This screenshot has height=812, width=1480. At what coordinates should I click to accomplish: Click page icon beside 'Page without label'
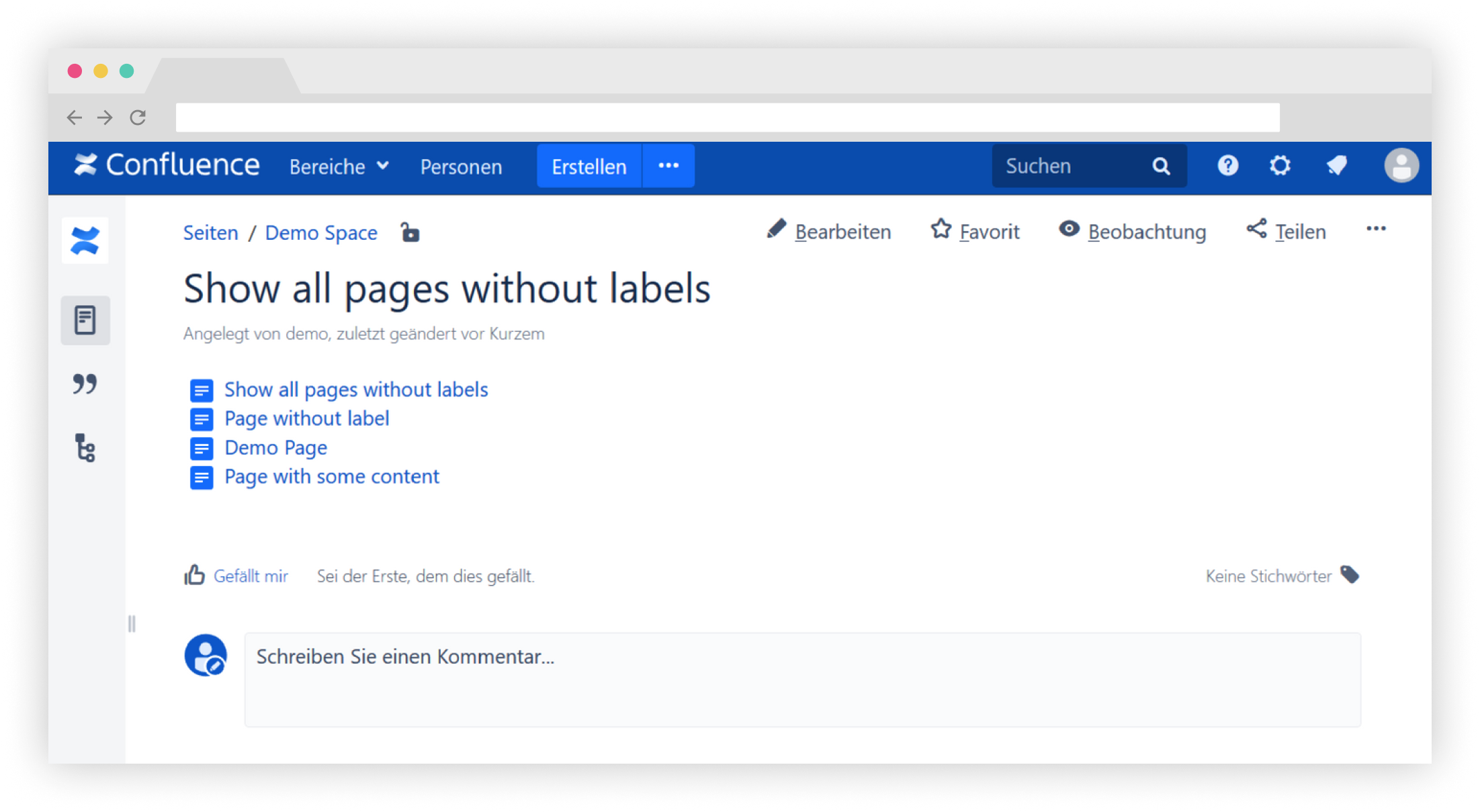(202, 420)
